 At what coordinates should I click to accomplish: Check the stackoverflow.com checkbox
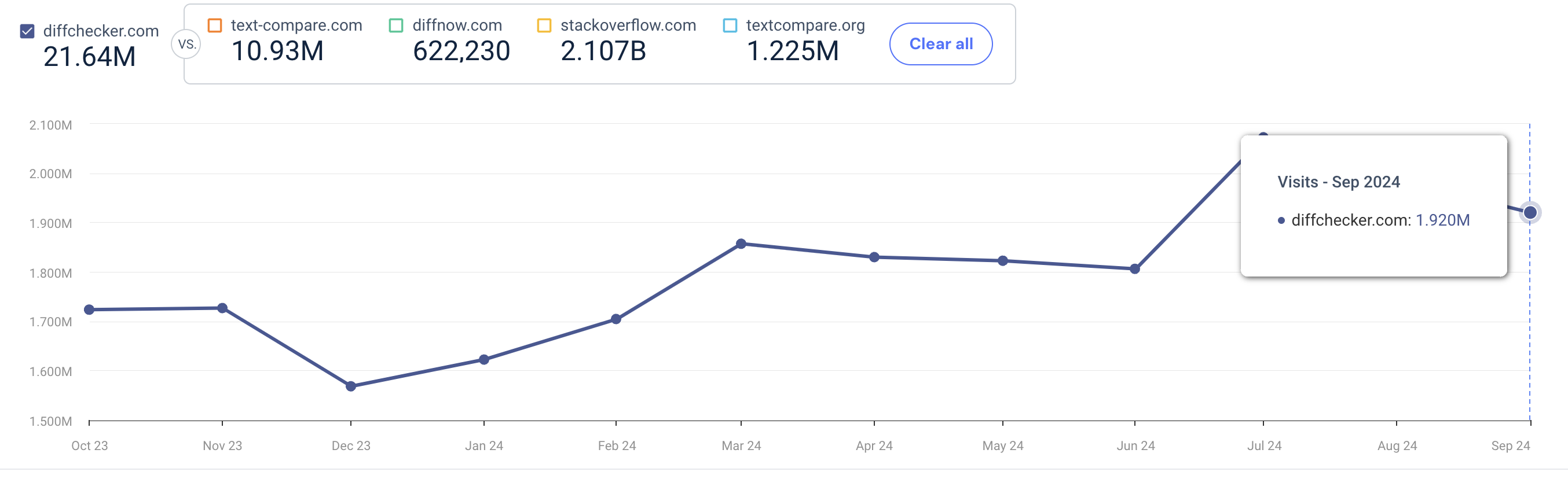544,25
